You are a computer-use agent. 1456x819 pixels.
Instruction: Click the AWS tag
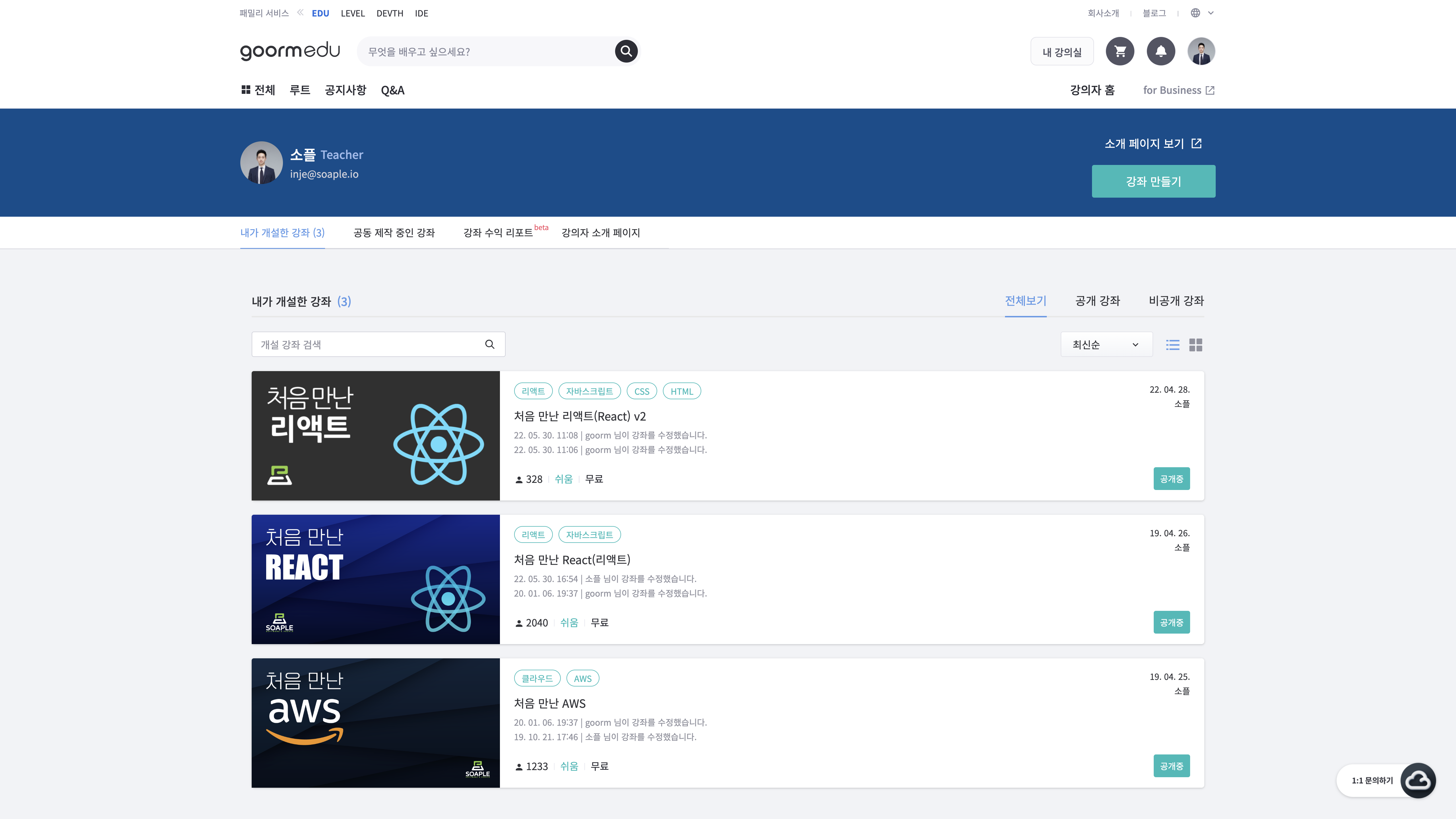click(x=582, y=678)
